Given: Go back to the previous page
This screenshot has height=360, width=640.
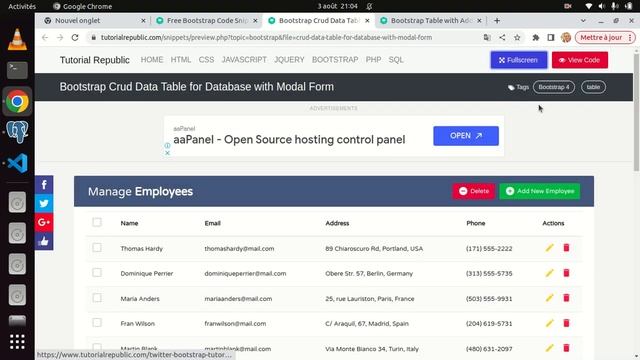Looking at the screenshot, I should [x=45, y=38].
